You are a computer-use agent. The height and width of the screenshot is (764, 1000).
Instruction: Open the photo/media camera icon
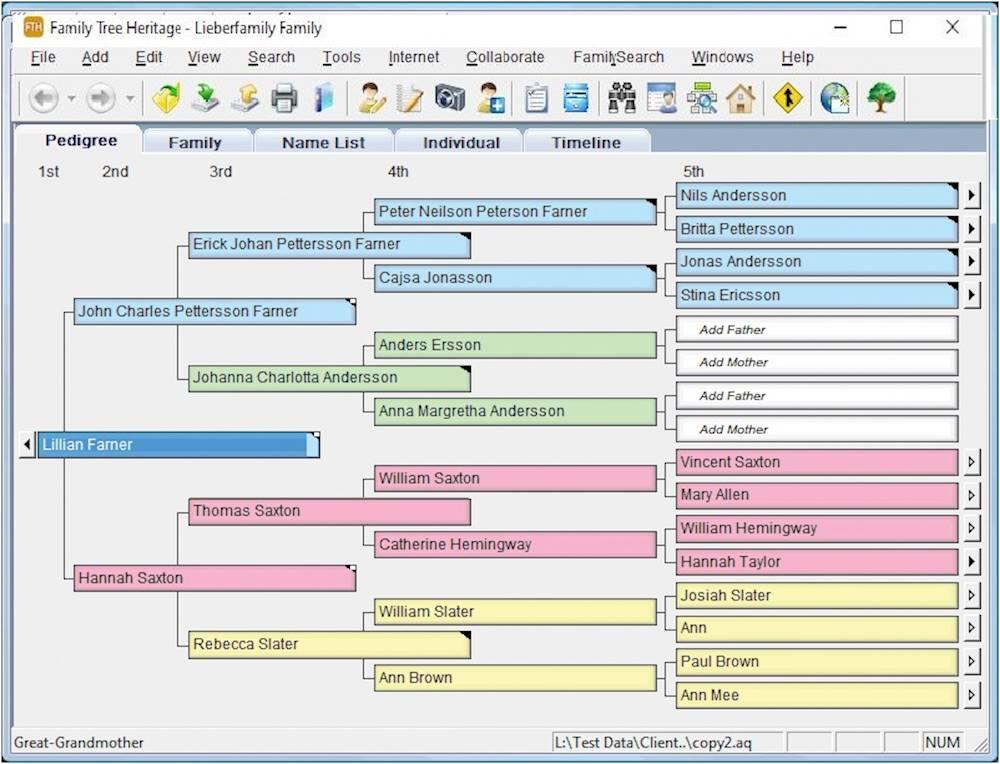tap(449, 98)
